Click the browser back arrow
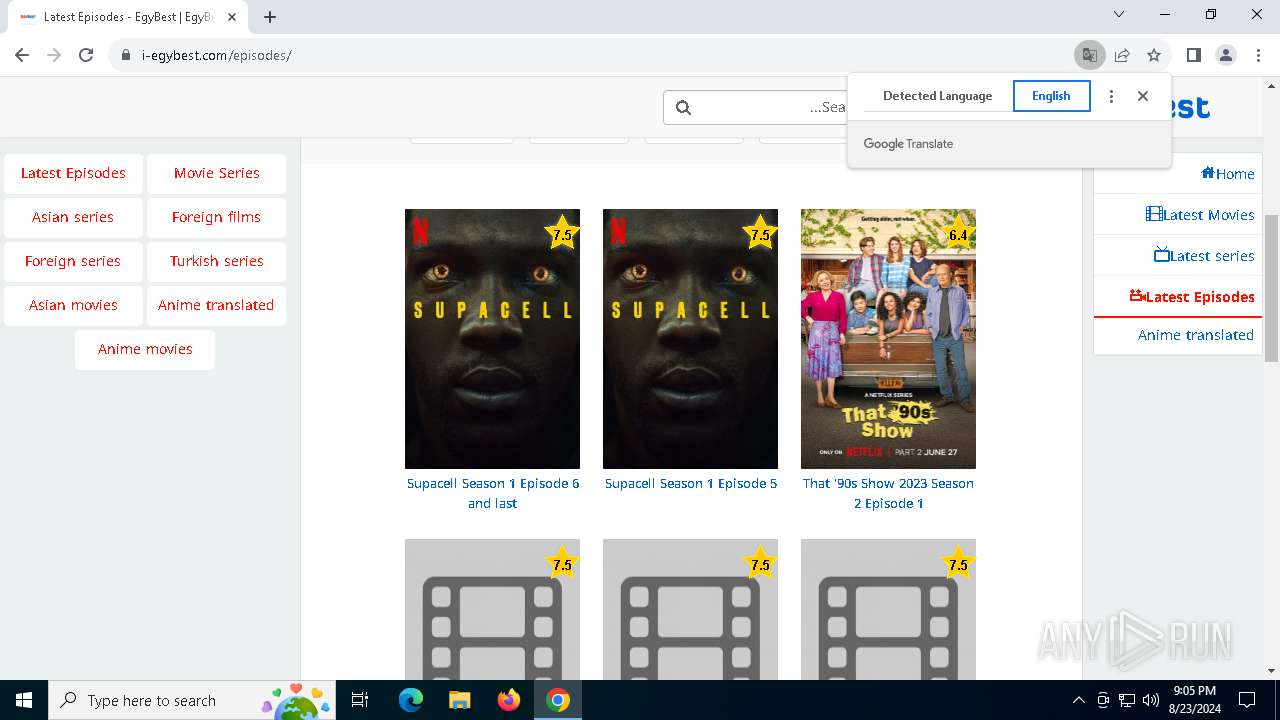Viewport: 1280px width, 720px height. [x=22, y=55]
